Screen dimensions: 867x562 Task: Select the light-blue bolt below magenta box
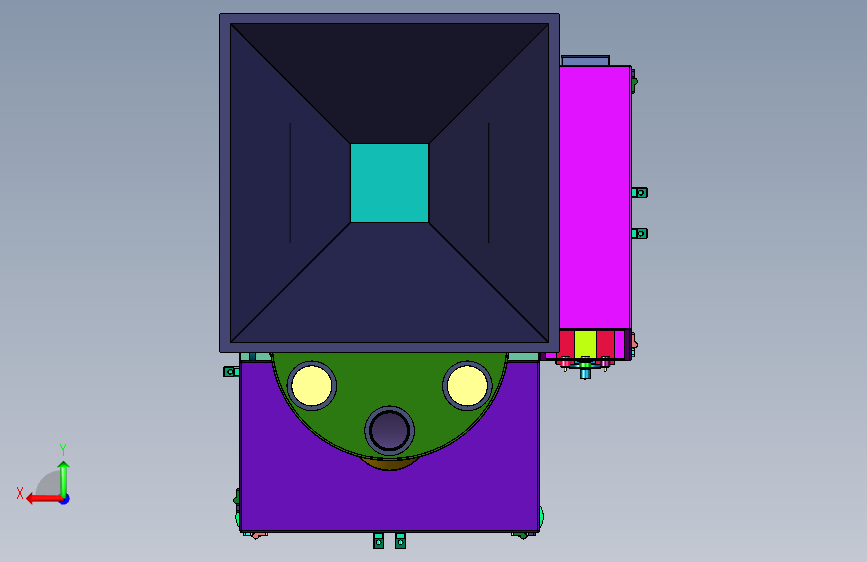pos(586,372)
